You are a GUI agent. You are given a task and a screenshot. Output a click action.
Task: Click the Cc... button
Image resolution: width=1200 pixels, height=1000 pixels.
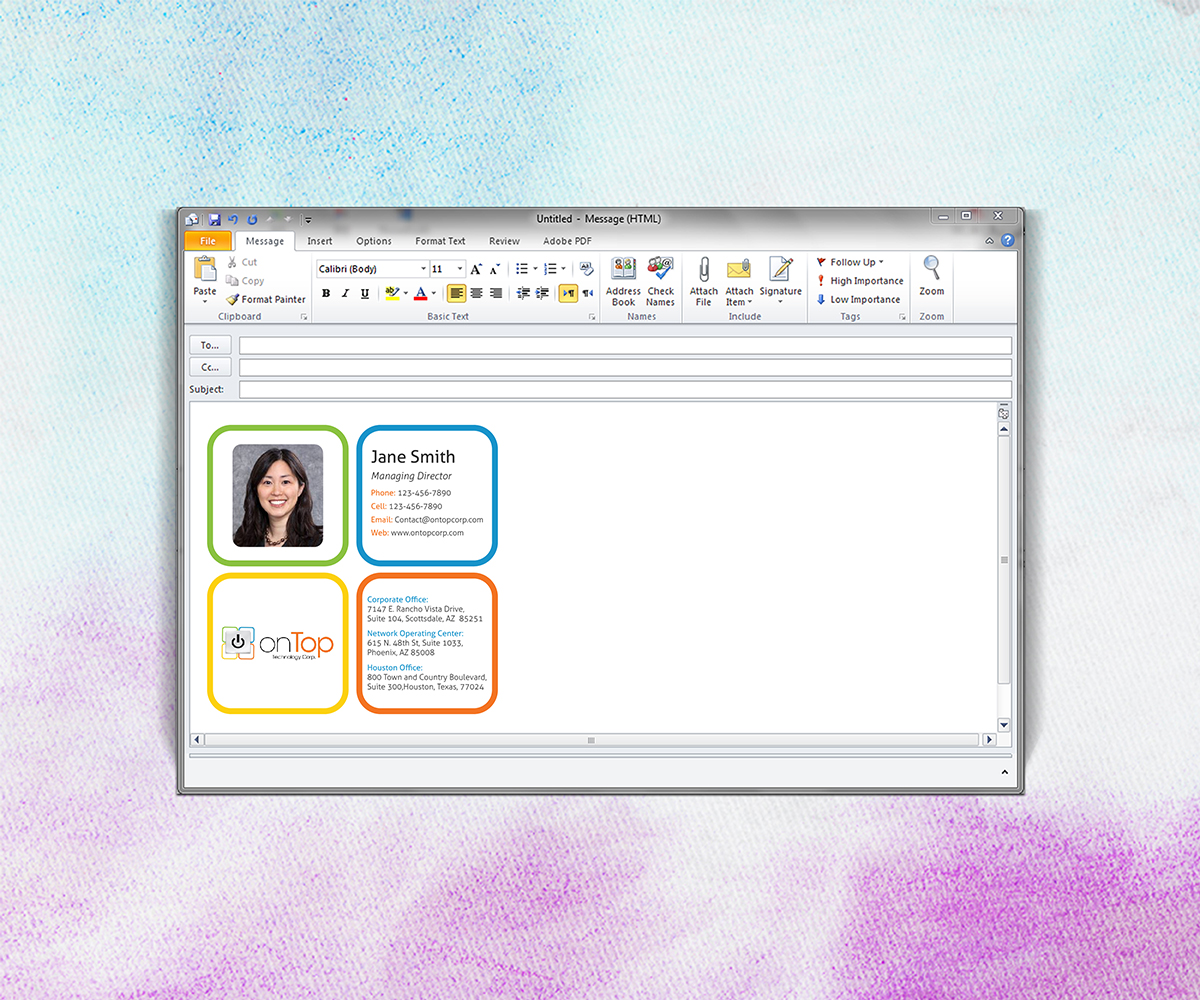click(210, 367)
